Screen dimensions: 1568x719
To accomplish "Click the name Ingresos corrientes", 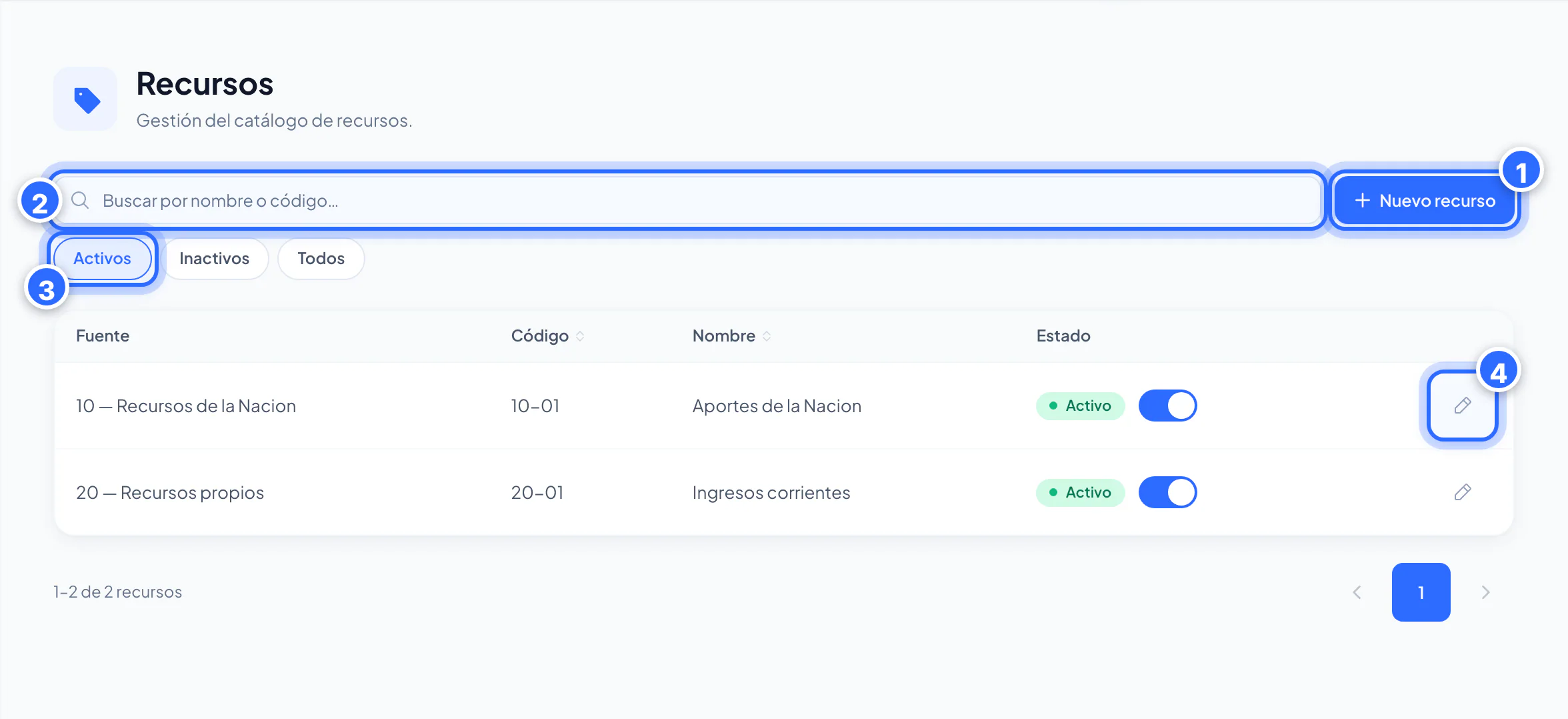I will click(x=771, y=492).
